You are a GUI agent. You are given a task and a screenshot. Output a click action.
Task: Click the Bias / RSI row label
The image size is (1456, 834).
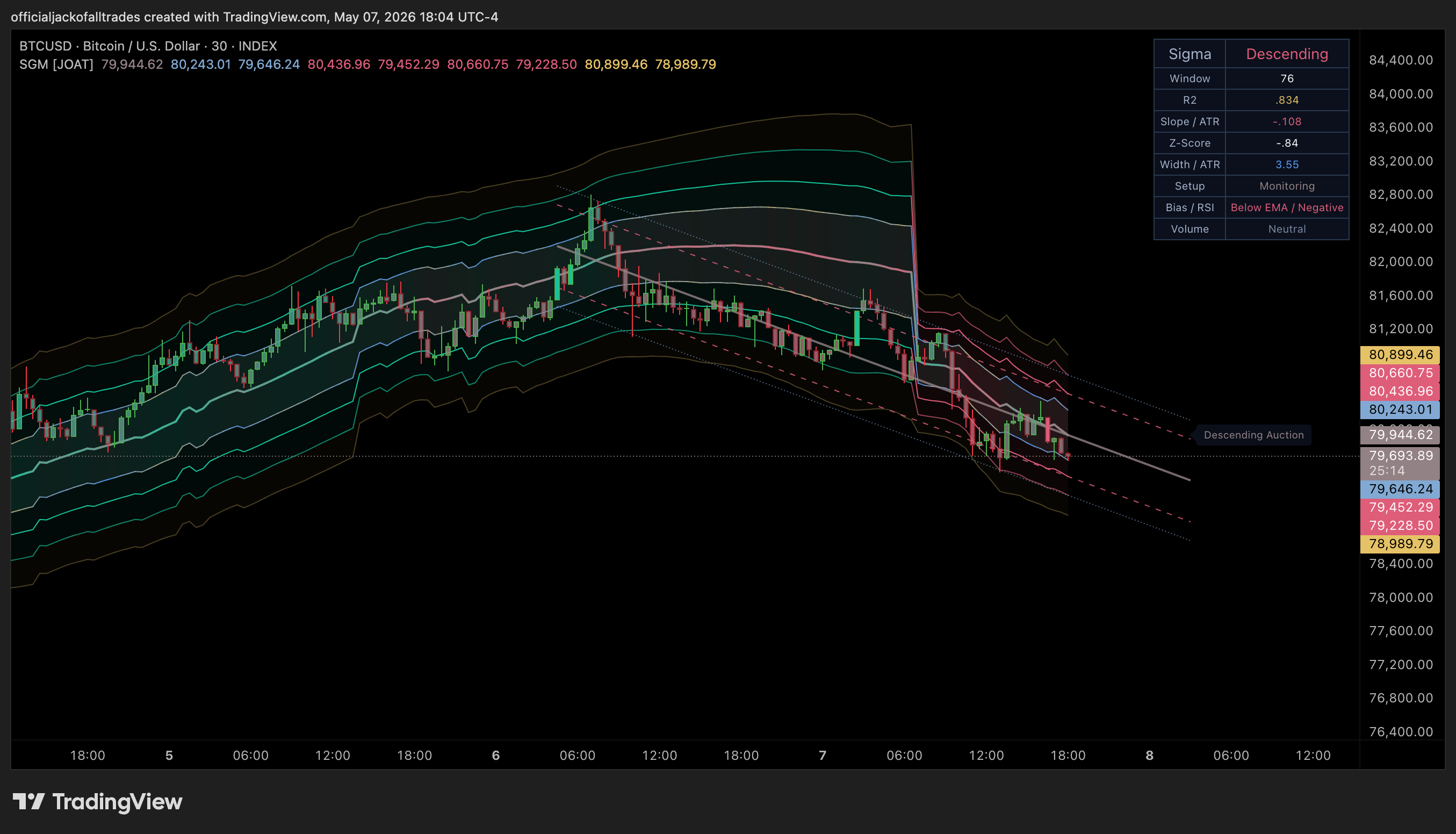coord(1190,207)
